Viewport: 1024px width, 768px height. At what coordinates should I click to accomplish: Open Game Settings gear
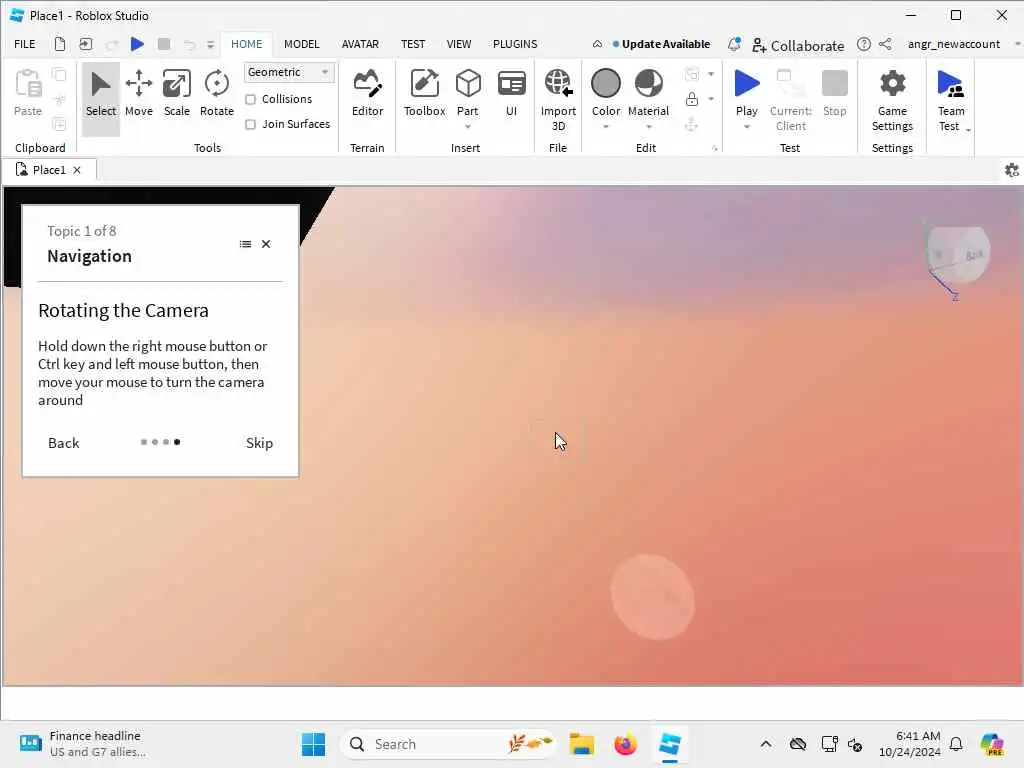pyautogui.click(x=892, y=100)
